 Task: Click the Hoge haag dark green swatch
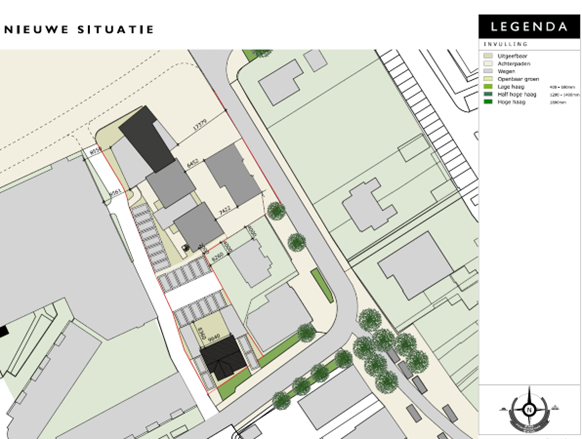click(488, 102)
